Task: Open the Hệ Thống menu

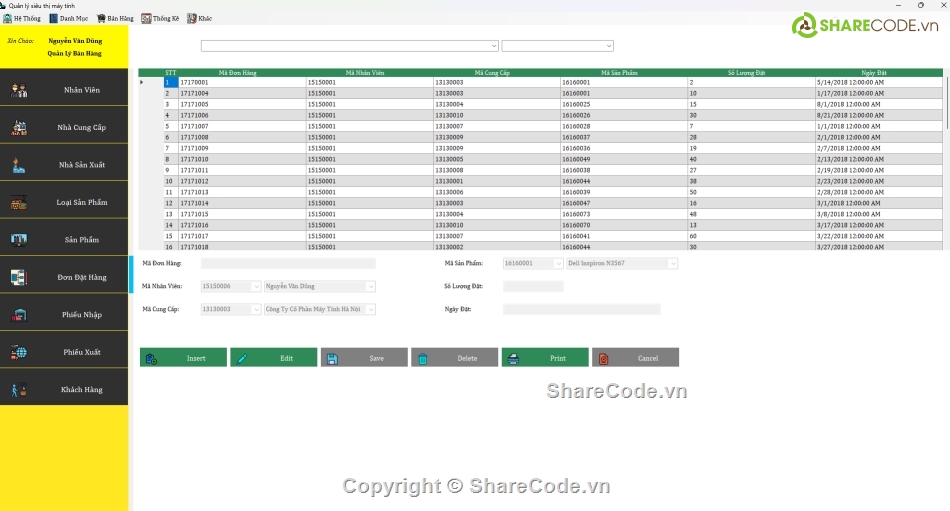Action: 22,18
